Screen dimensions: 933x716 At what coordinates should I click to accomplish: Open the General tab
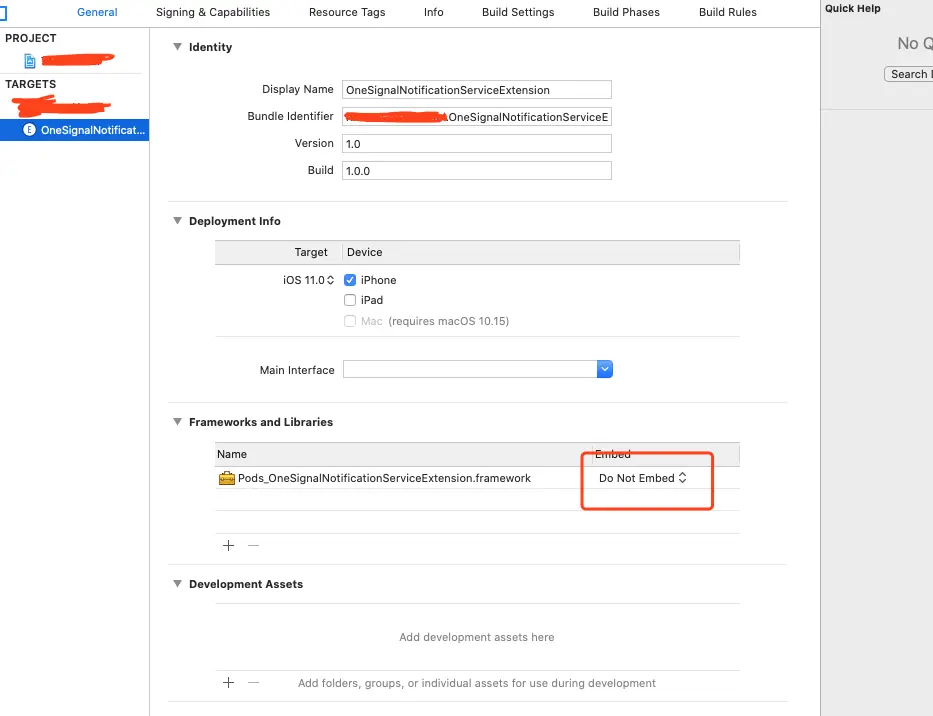97,12
